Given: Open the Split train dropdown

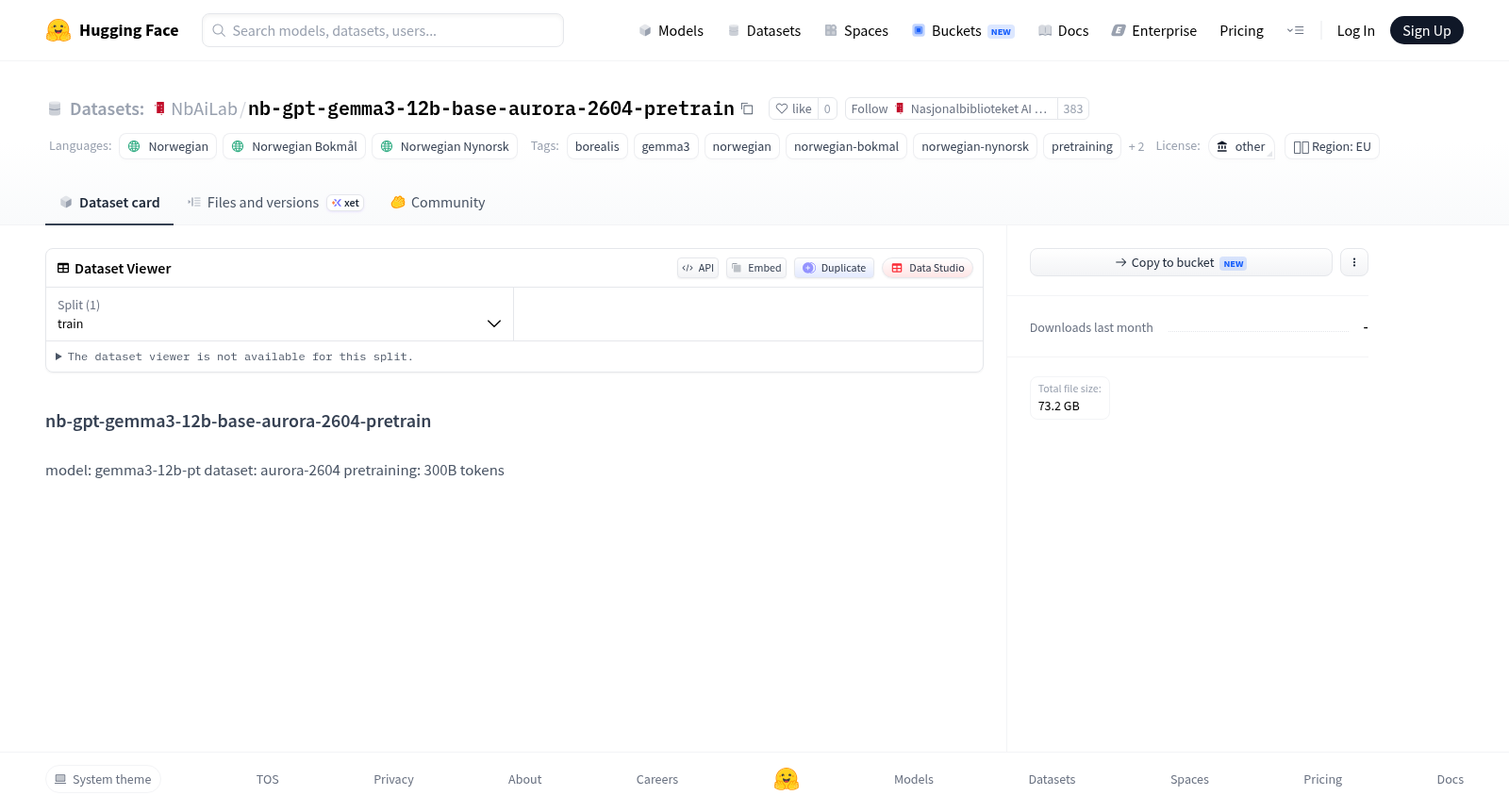Looking at the screenshot, I should [279, 314].
